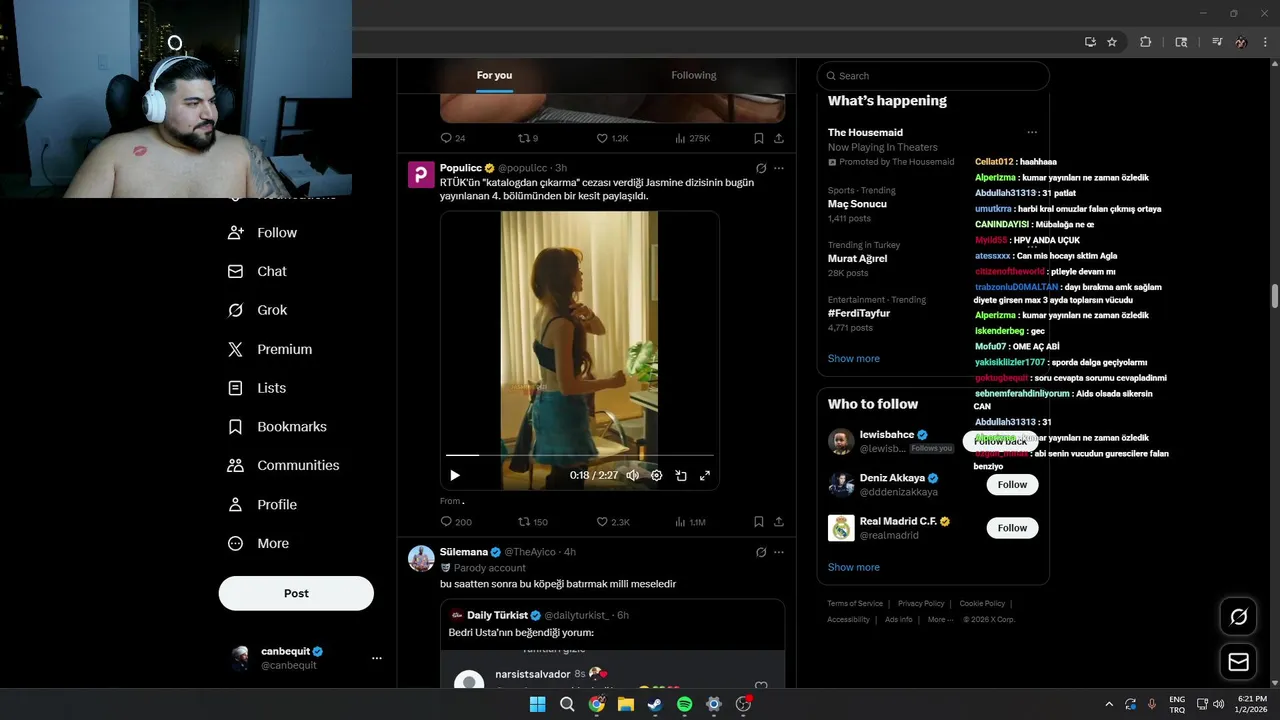This screenshot has height=720, width=1280.
Task: Go to Profile in sidebar
Action: click(x=262, y=505)
